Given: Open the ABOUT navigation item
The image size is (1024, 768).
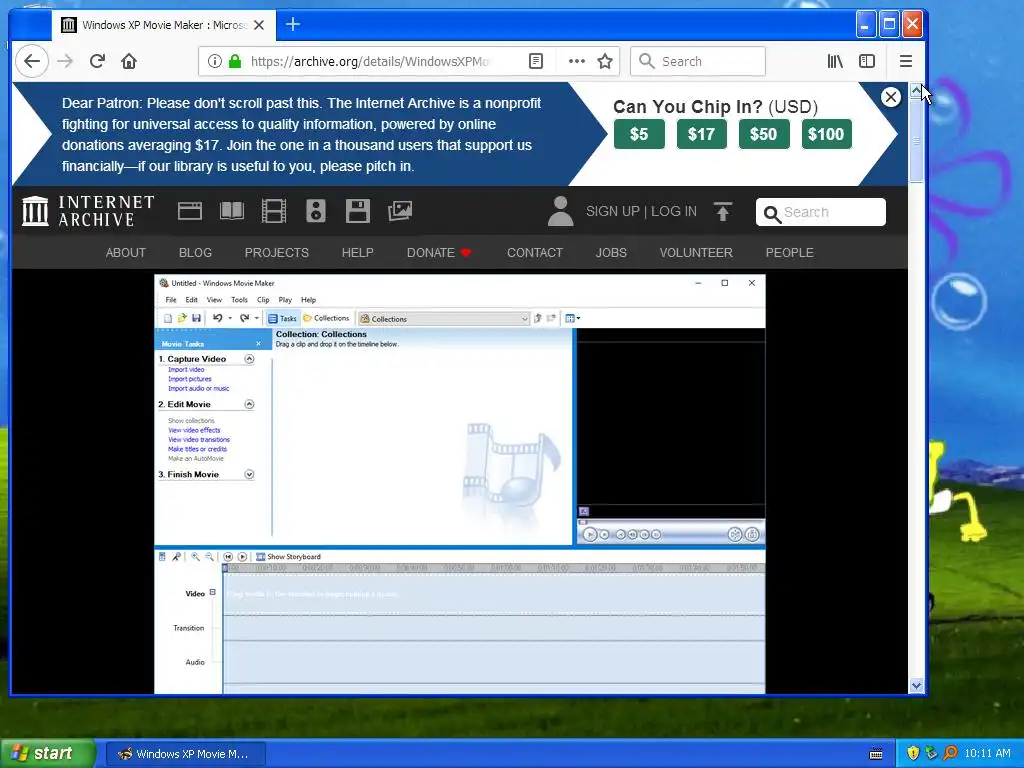Looking at the screenshot, I should coord(125,253).
